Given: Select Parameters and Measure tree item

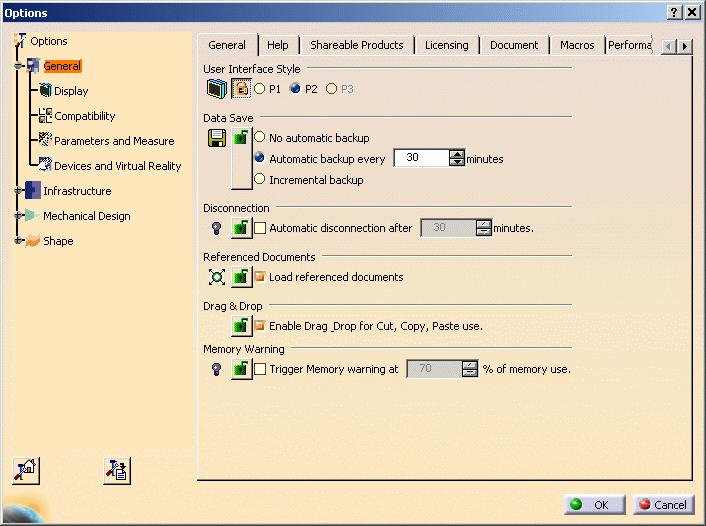Looking at the screenshot, I should pos(114,141).
